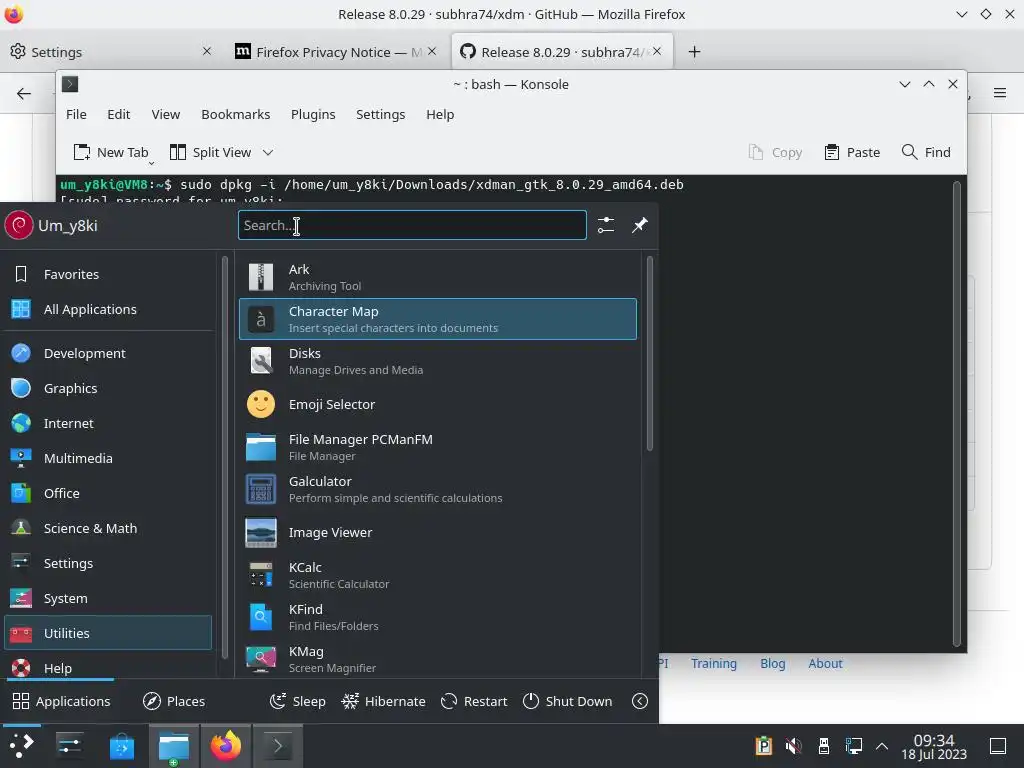The height and width of the screenshot is (768, 1024).
Task: Click the Sleep button
Action: pyautogui.click(x=298, y=701)
